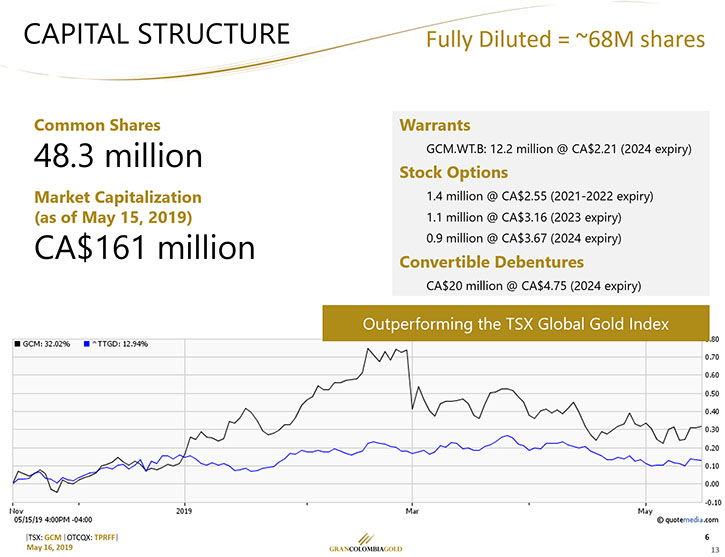The height and width of the screenshot is (557, 725).
Task: Click the '0.00' y-axis value
Action: click(x=712, y=484)
